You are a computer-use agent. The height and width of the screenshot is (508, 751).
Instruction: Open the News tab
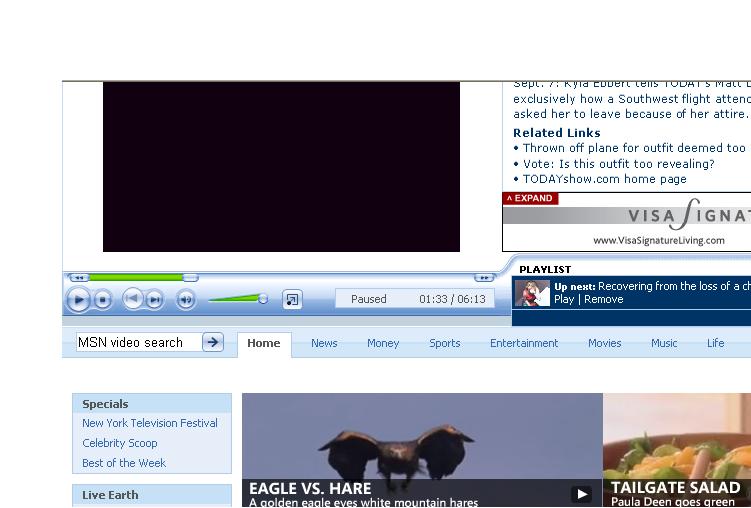click(x=324, y=343)
